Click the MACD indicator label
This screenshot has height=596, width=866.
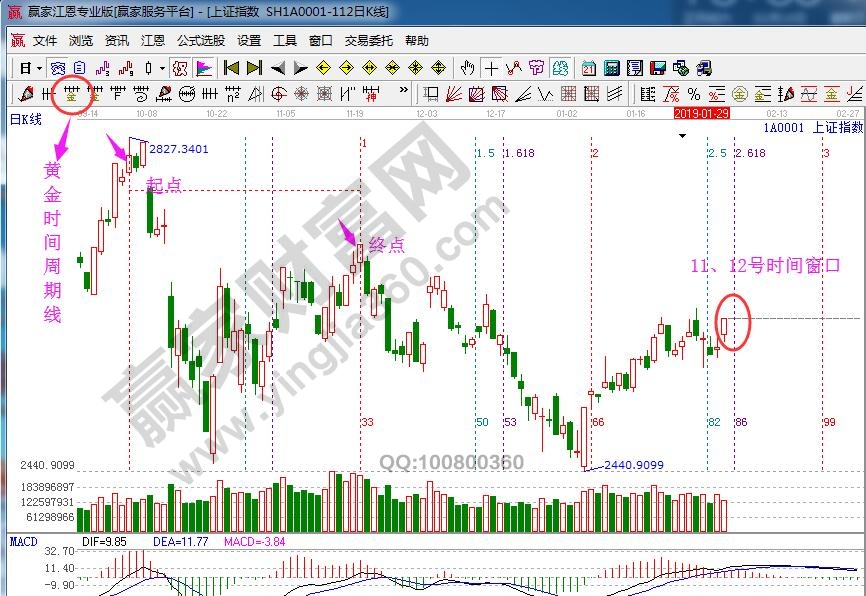tap(23, 541)
